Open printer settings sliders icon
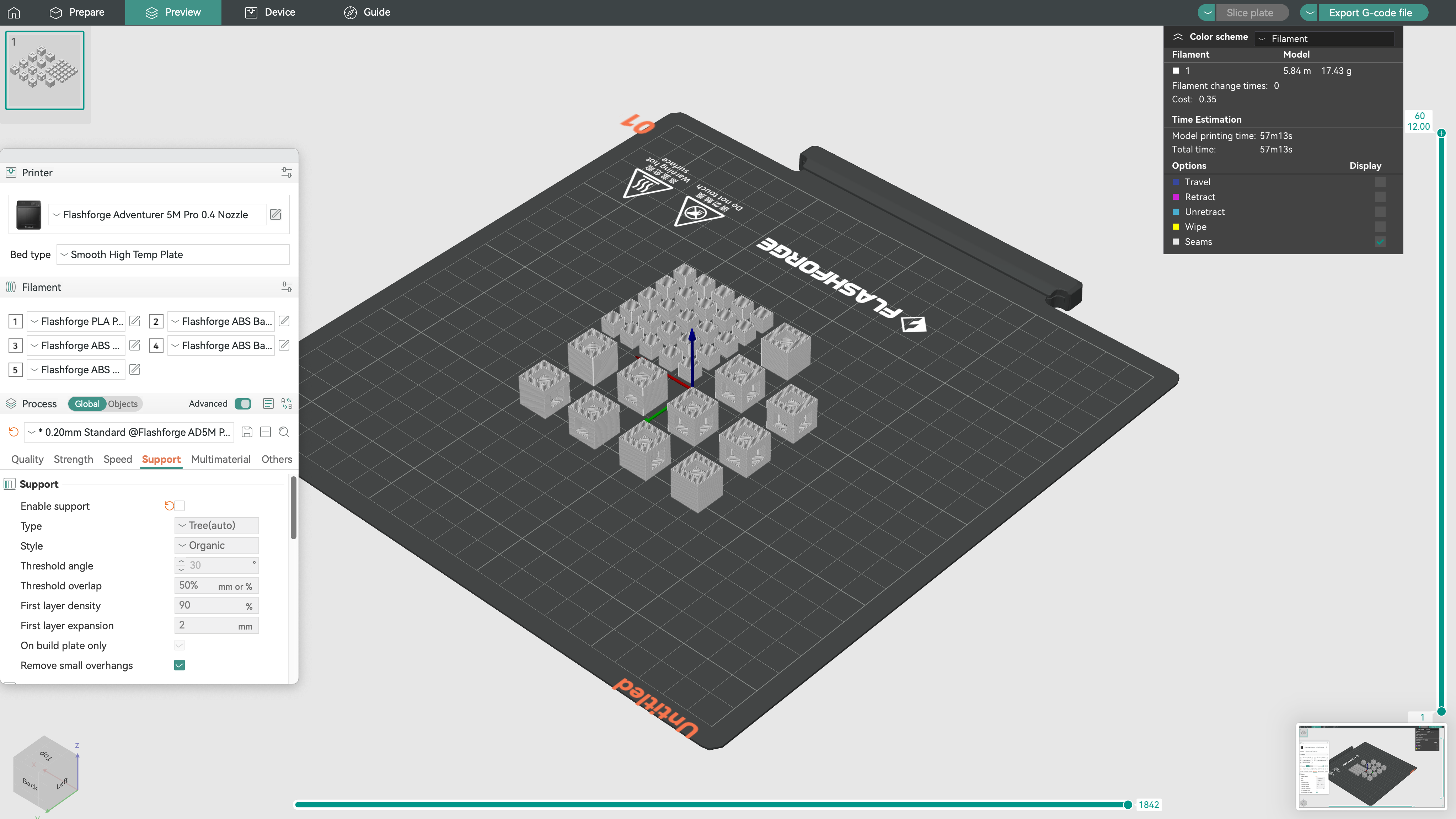The height and width of the screenshot is (819, 1456). [287, 172]
